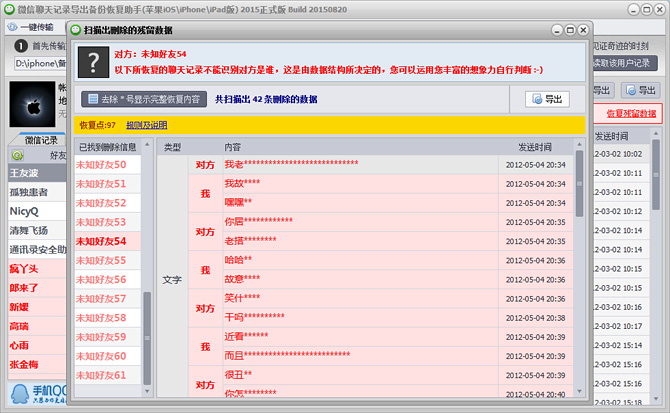Click the Apple logo device thumbnail
The image size is (670, 413).
pos(27,103)
